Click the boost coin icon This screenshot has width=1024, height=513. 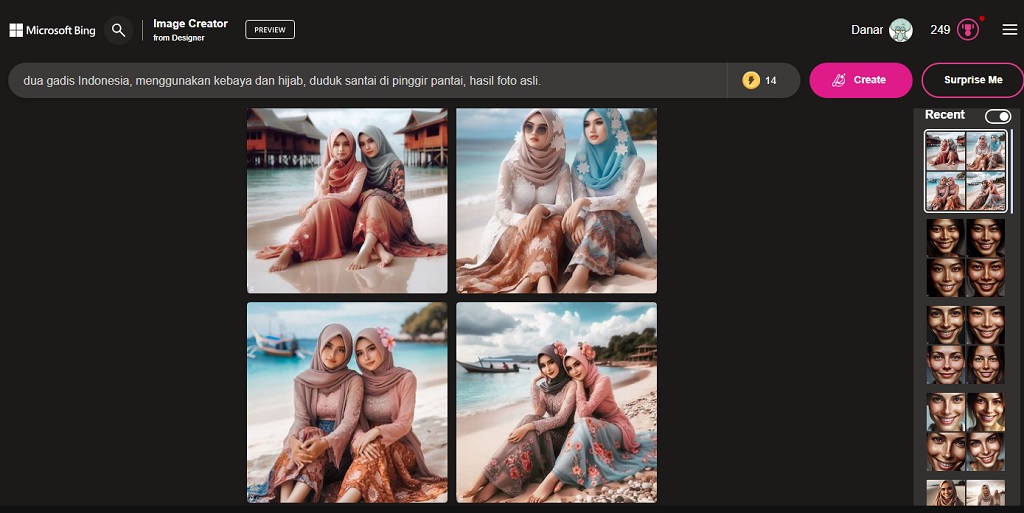click(x=751, y=80)
